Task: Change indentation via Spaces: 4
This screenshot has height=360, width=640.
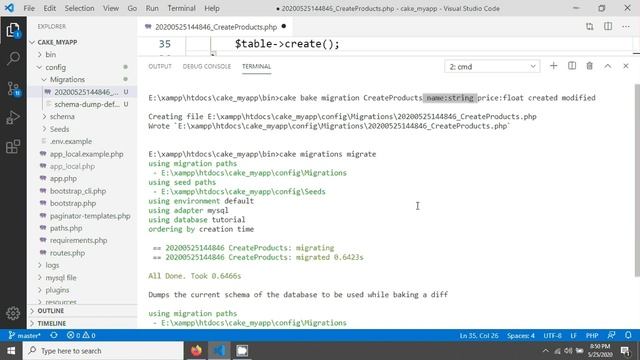Action: click(521, 336)
